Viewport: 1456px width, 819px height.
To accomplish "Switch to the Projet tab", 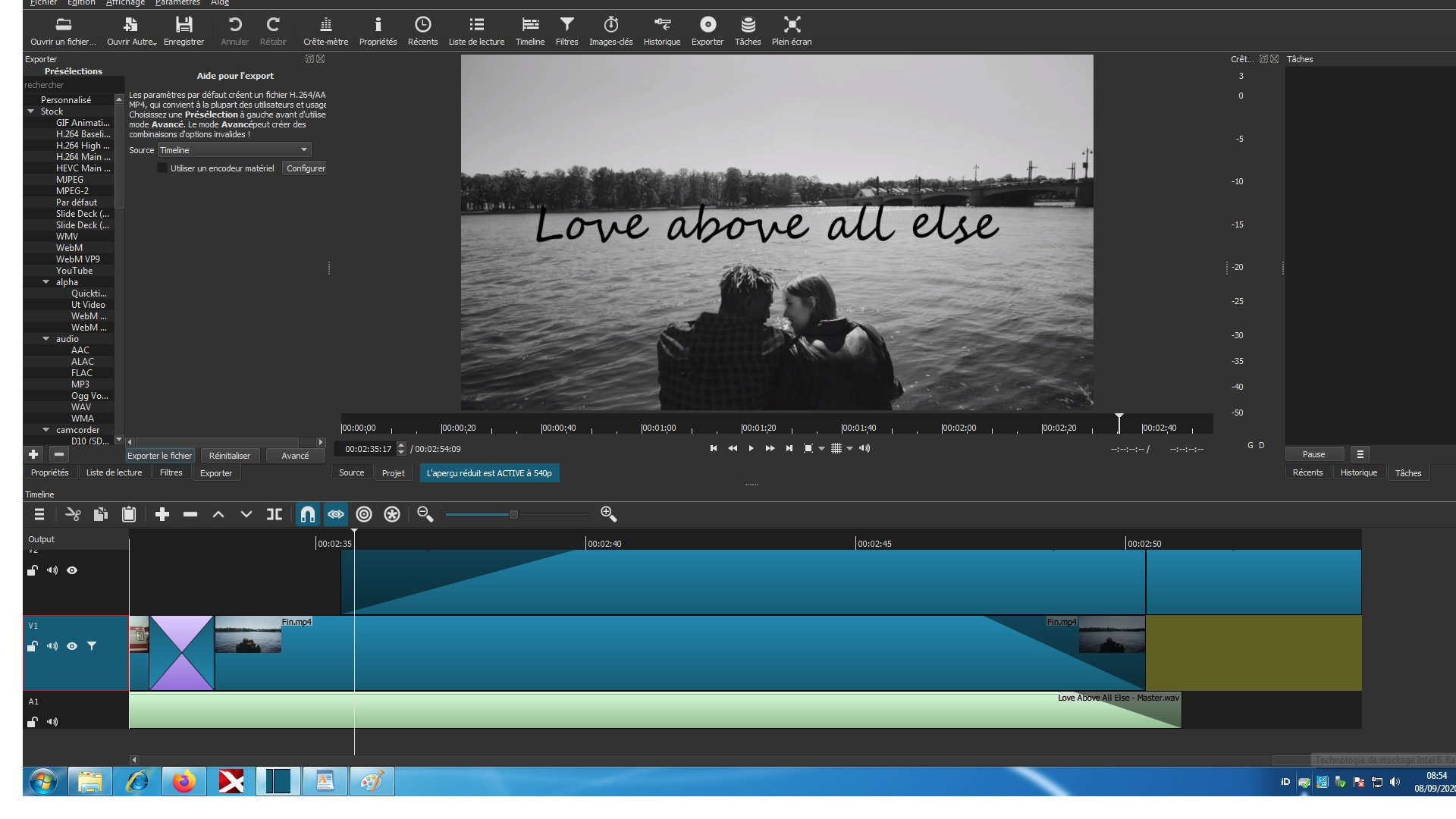I will (x=393, y=473).
